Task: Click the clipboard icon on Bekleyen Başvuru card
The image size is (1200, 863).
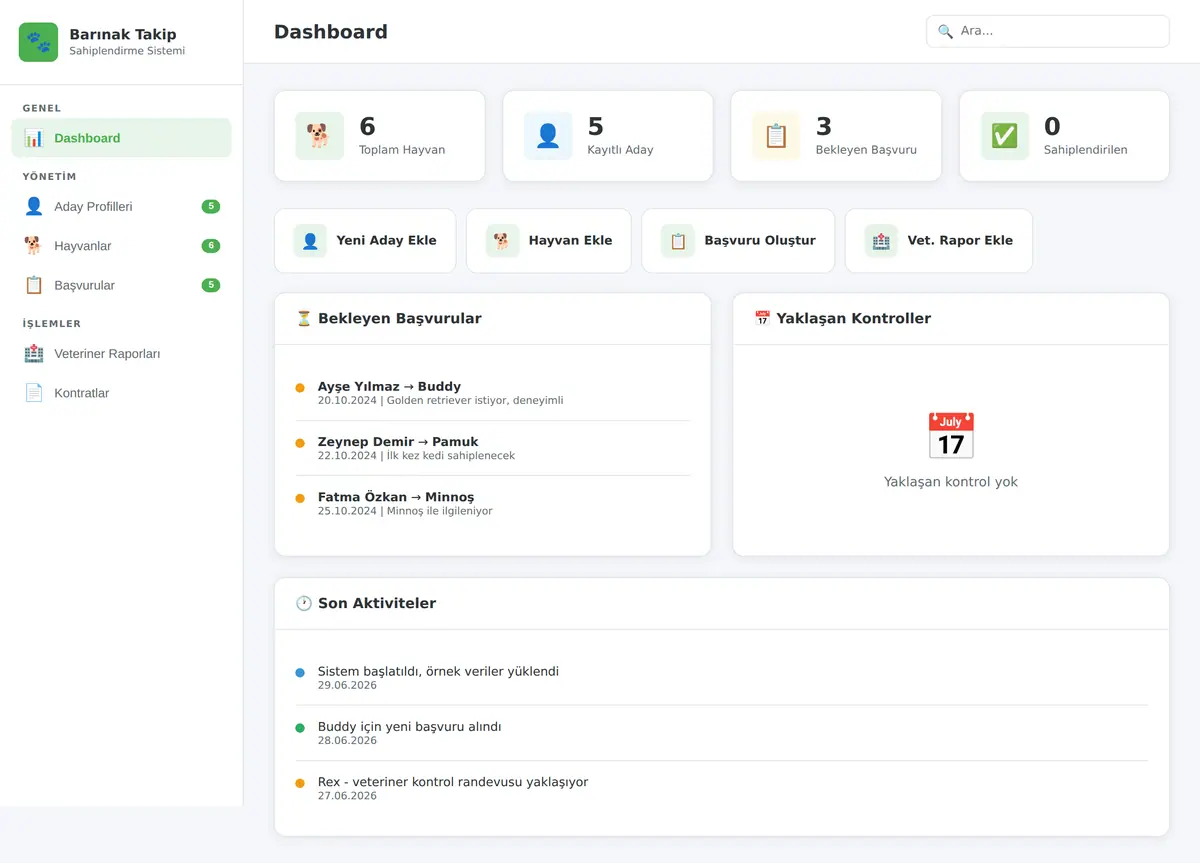Action: (x=776, y=136)
